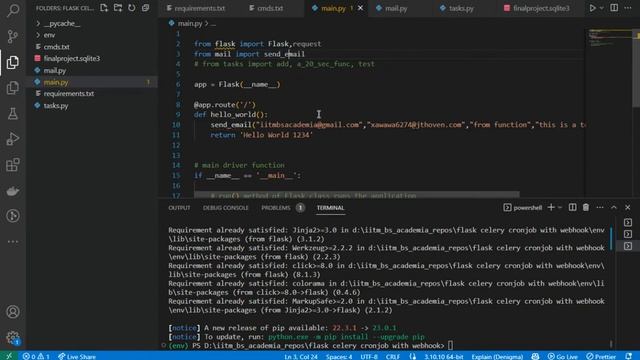Split the editor right

coord(614,8)
